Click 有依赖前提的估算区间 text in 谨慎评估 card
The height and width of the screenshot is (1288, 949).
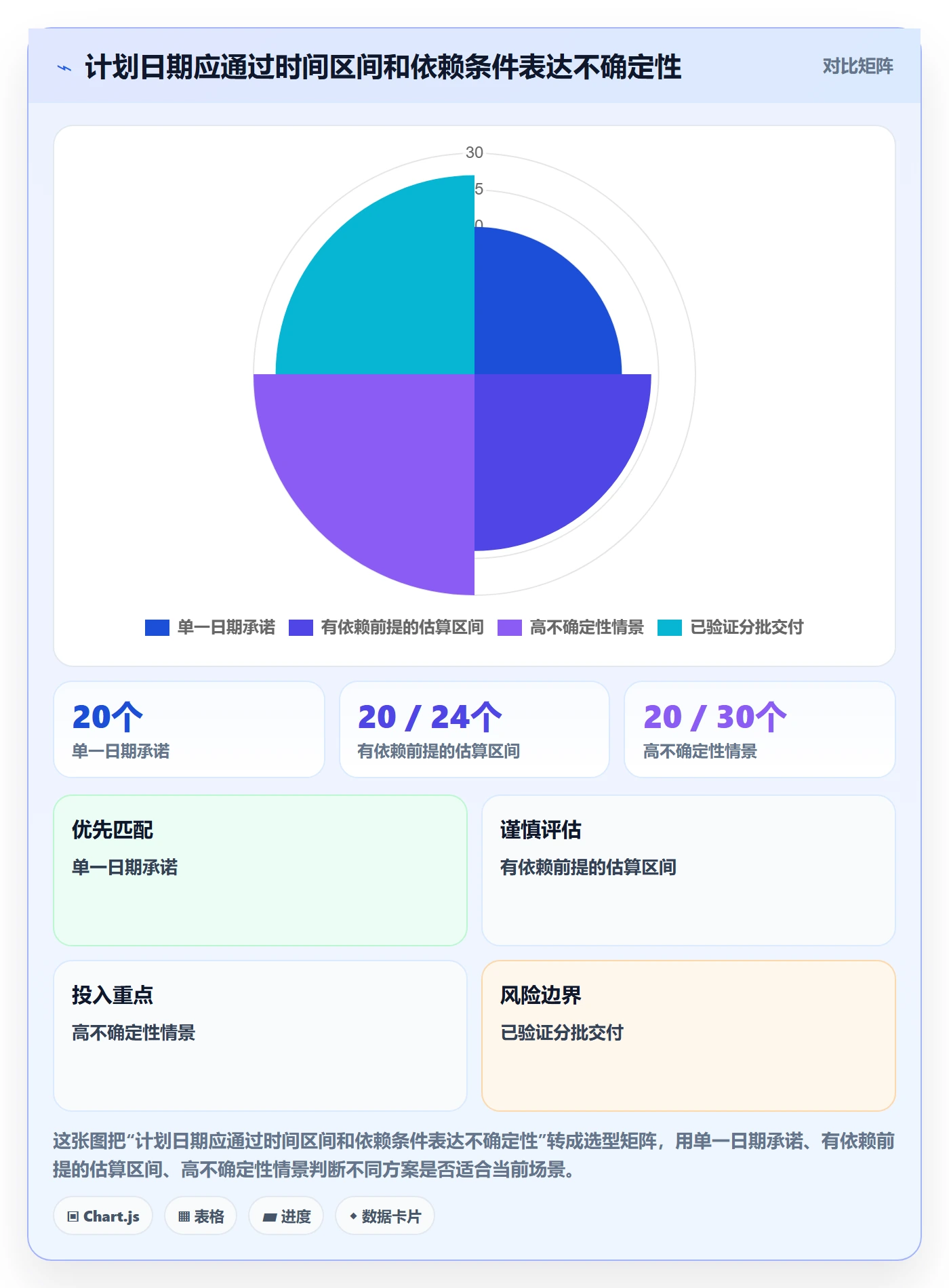pyautogui.click(x=588, y=867)
